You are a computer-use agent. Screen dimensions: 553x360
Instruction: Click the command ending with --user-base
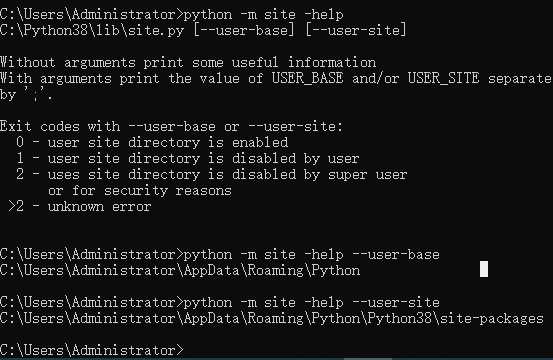click(312, 255)
